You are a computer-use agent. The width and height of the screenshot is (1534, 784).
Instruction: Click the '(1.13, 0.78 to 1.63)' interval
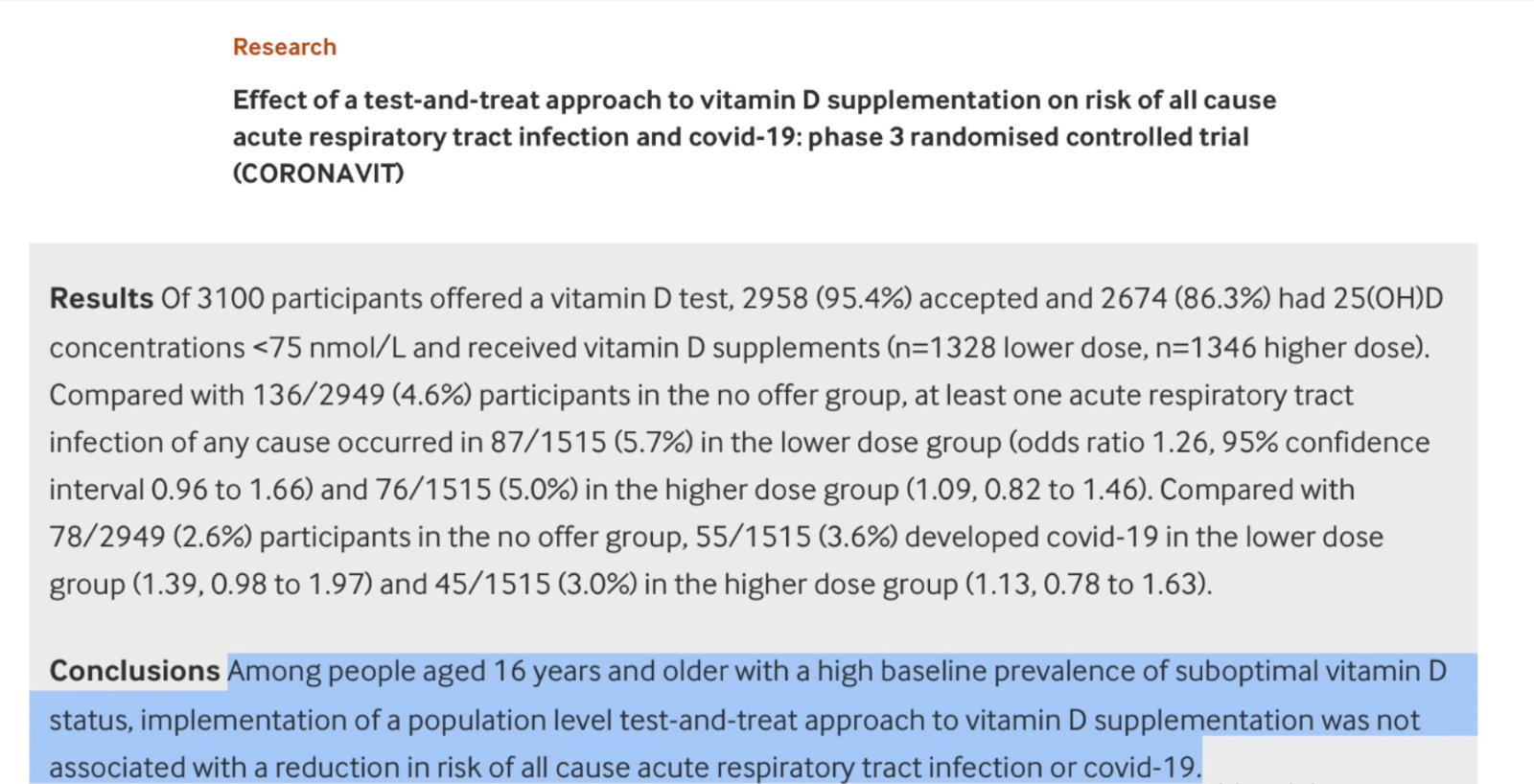pyautogui.click(x=1088, y=584)
